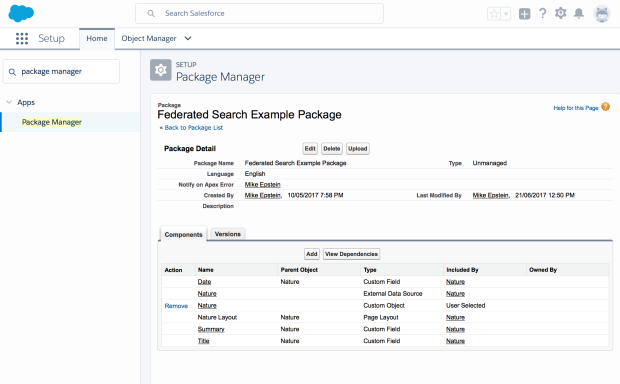Click the Quick Find box containing package manager

coord(61,72)
